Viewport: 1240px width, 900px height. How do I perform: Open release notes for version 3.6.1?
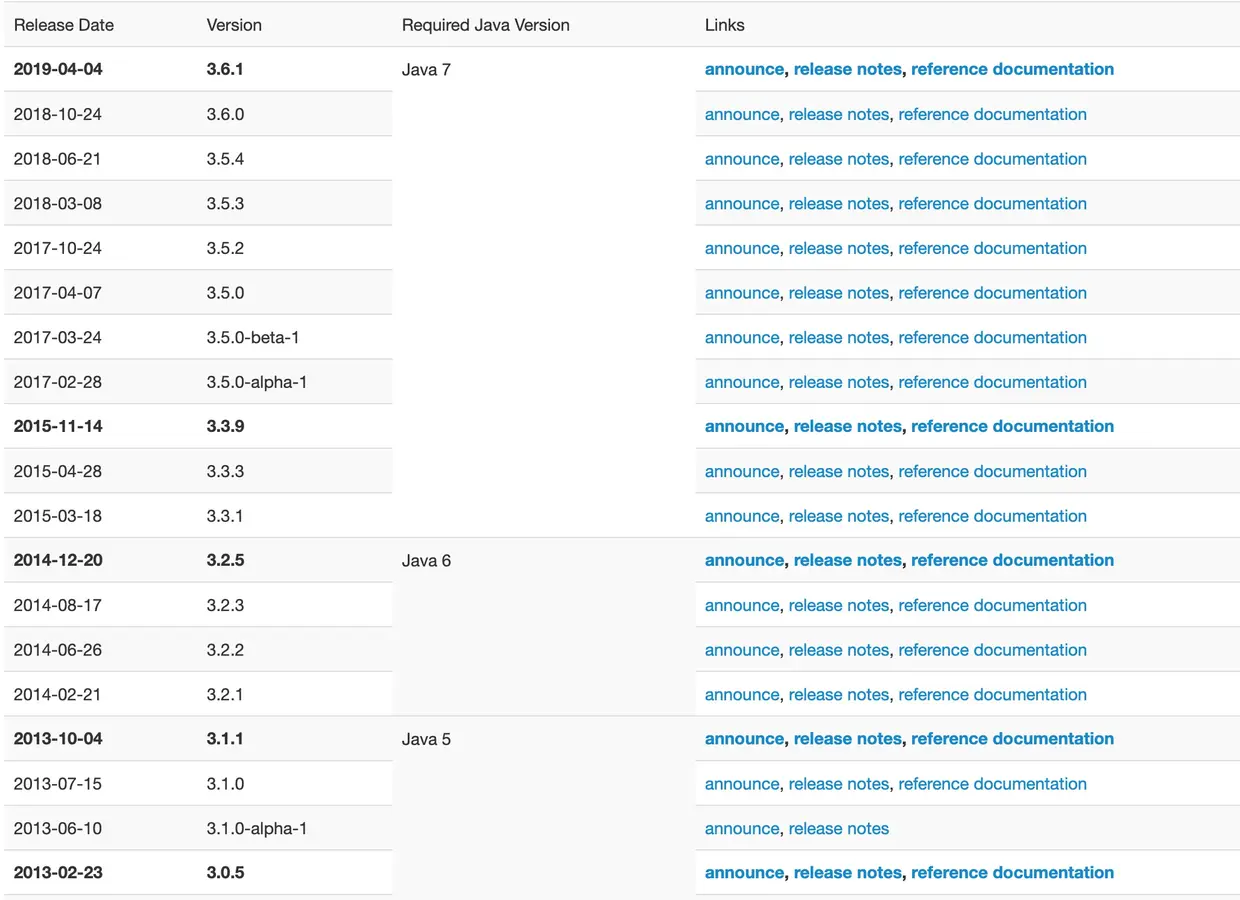(848, 69)
